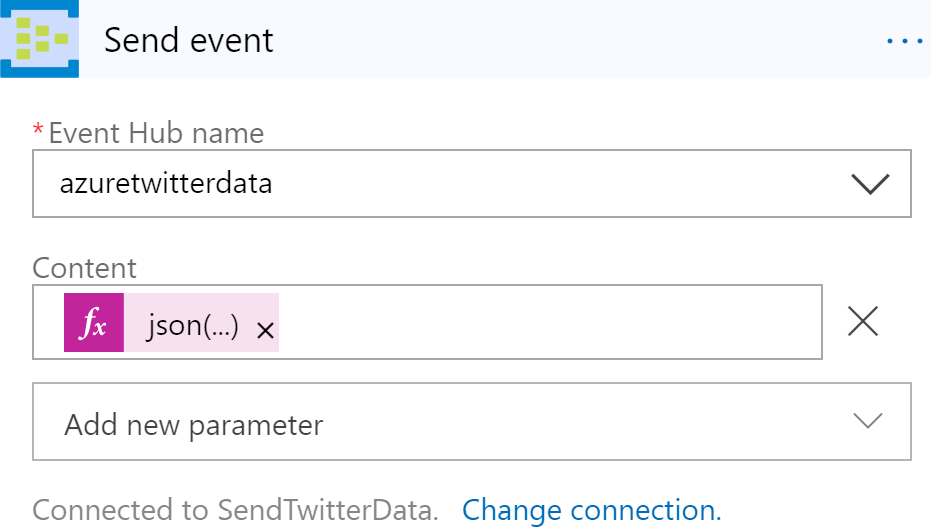Viewport: 931px width, 527px height.
Task: Click the Connected to SendTwitterData text
Action: [x=236, y=510]
